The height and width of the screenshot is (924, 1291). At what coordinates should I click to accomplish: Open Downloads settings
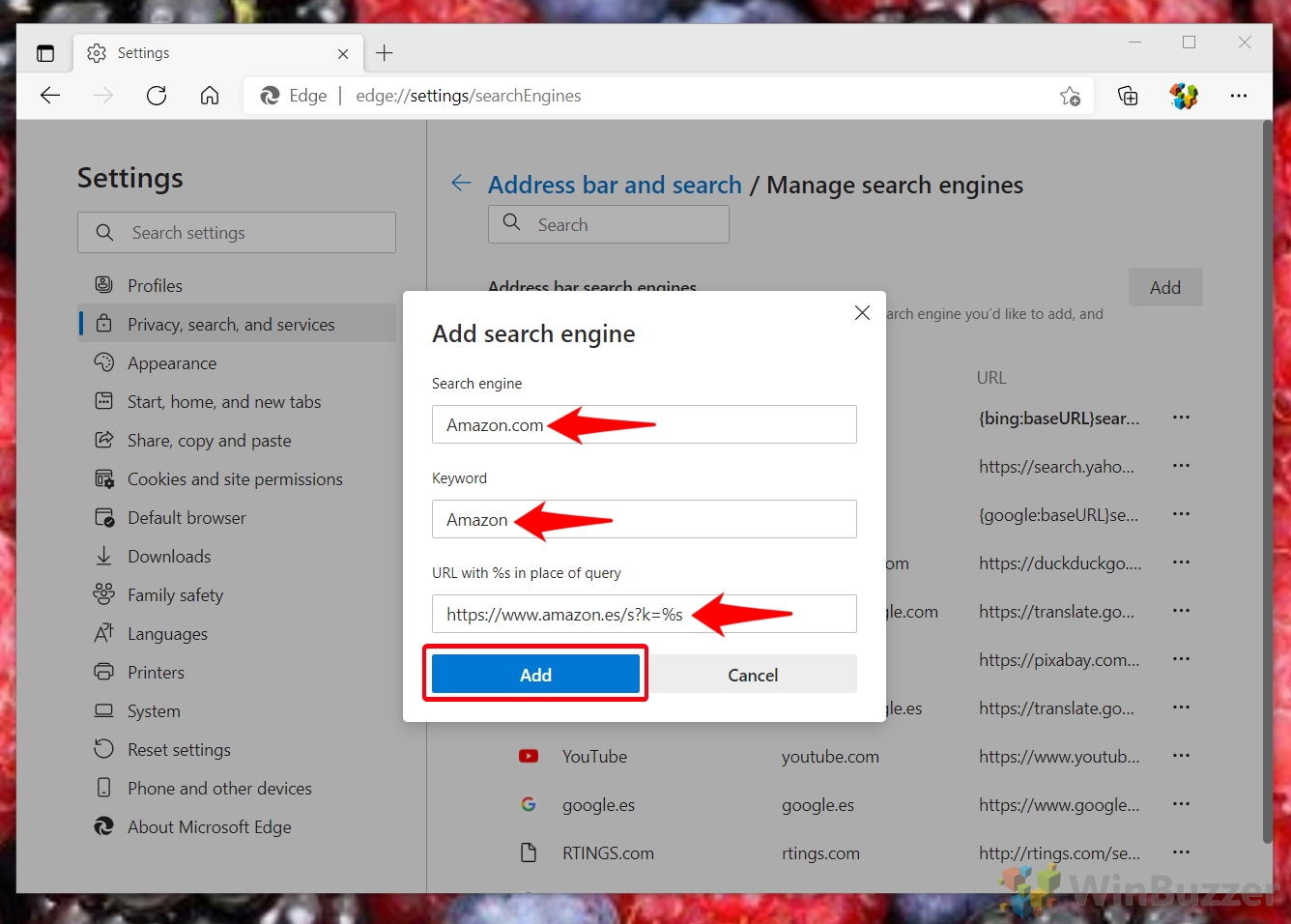[237, 557]
